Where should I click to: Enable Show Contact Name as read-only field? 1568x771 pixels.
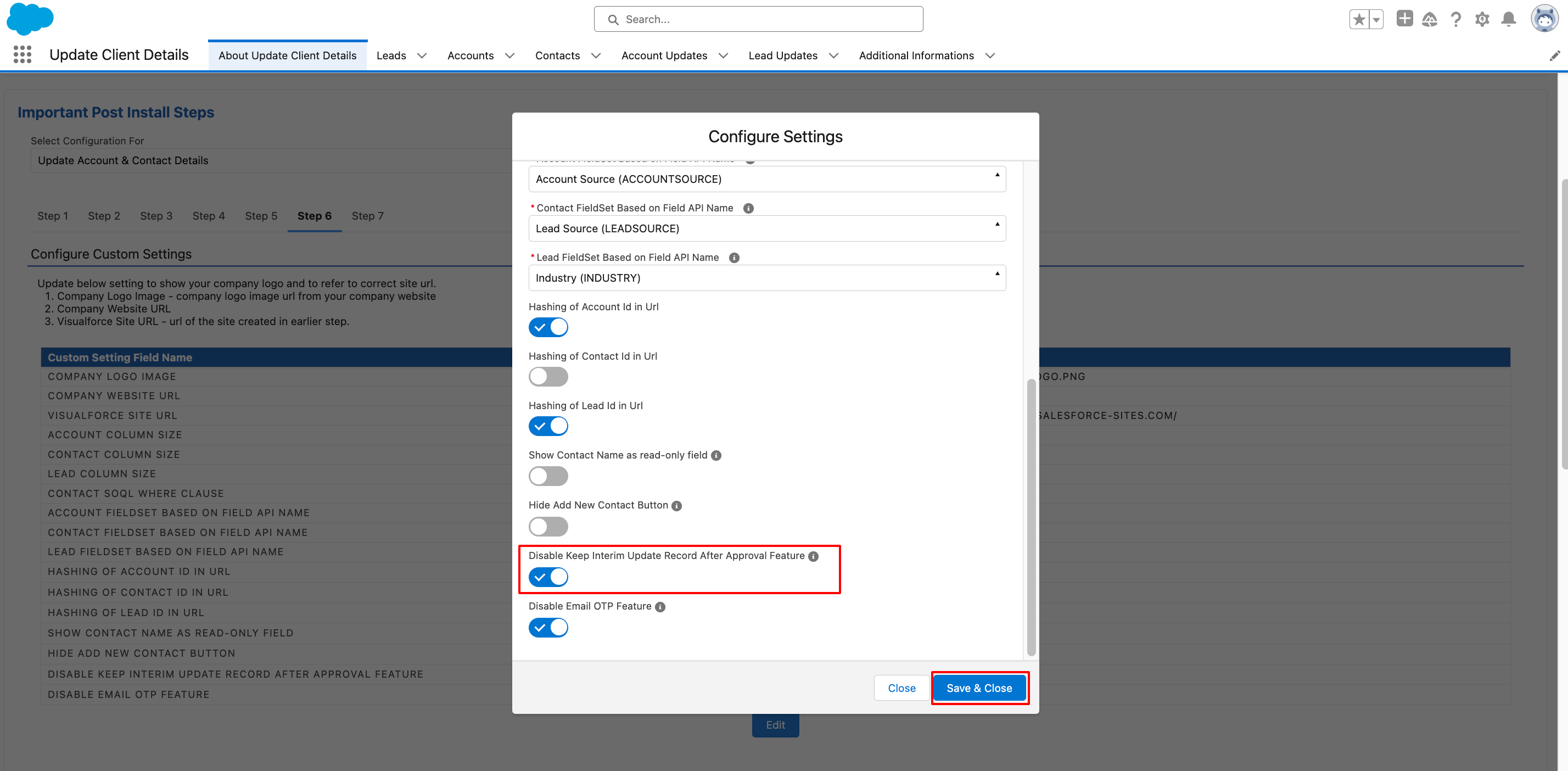pyautogui.click(x=548, y=476)
